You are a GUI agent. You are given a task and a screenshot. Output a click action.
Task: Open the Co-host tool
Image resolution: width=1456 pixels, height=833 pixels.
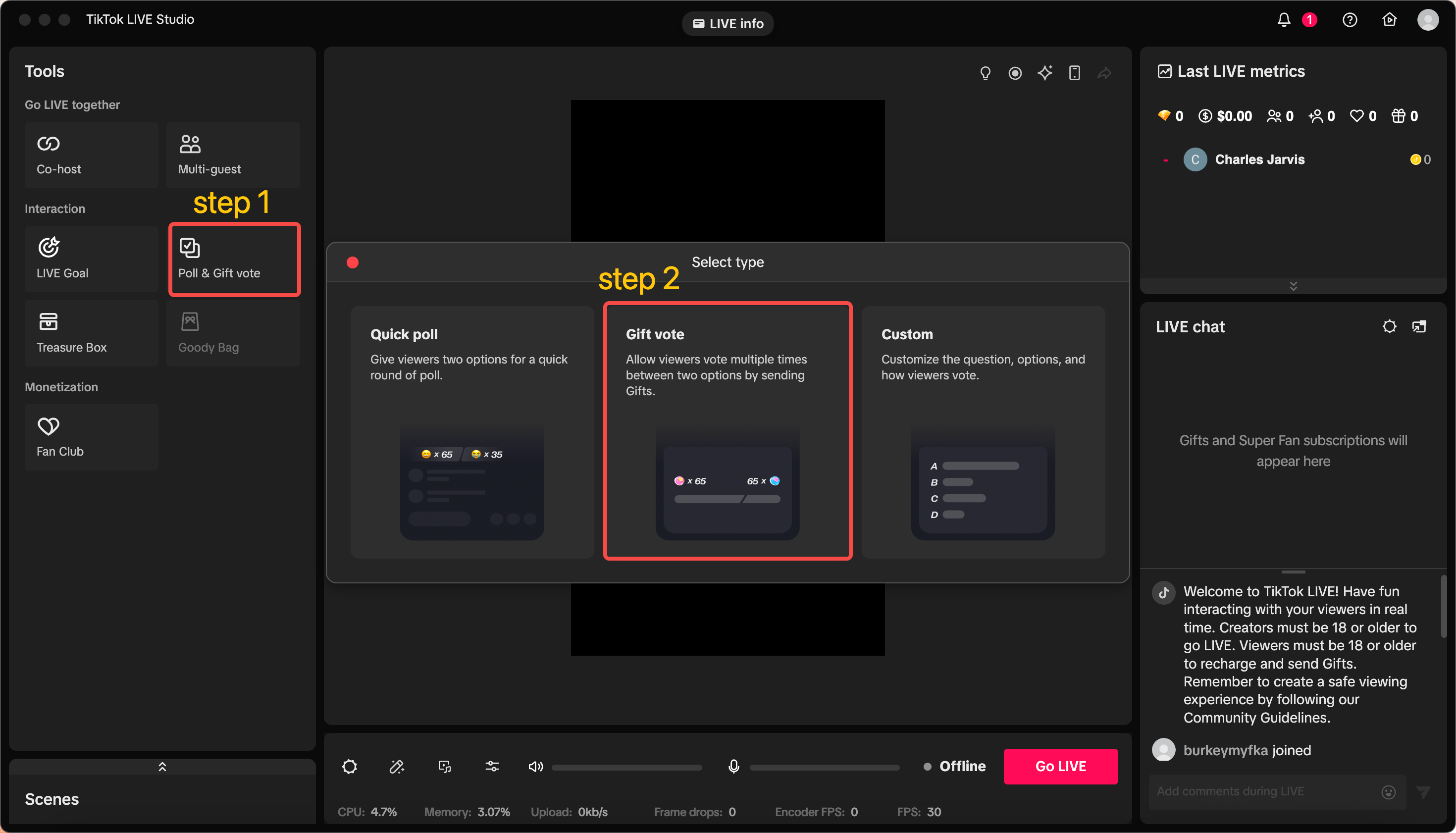[91, 155]
